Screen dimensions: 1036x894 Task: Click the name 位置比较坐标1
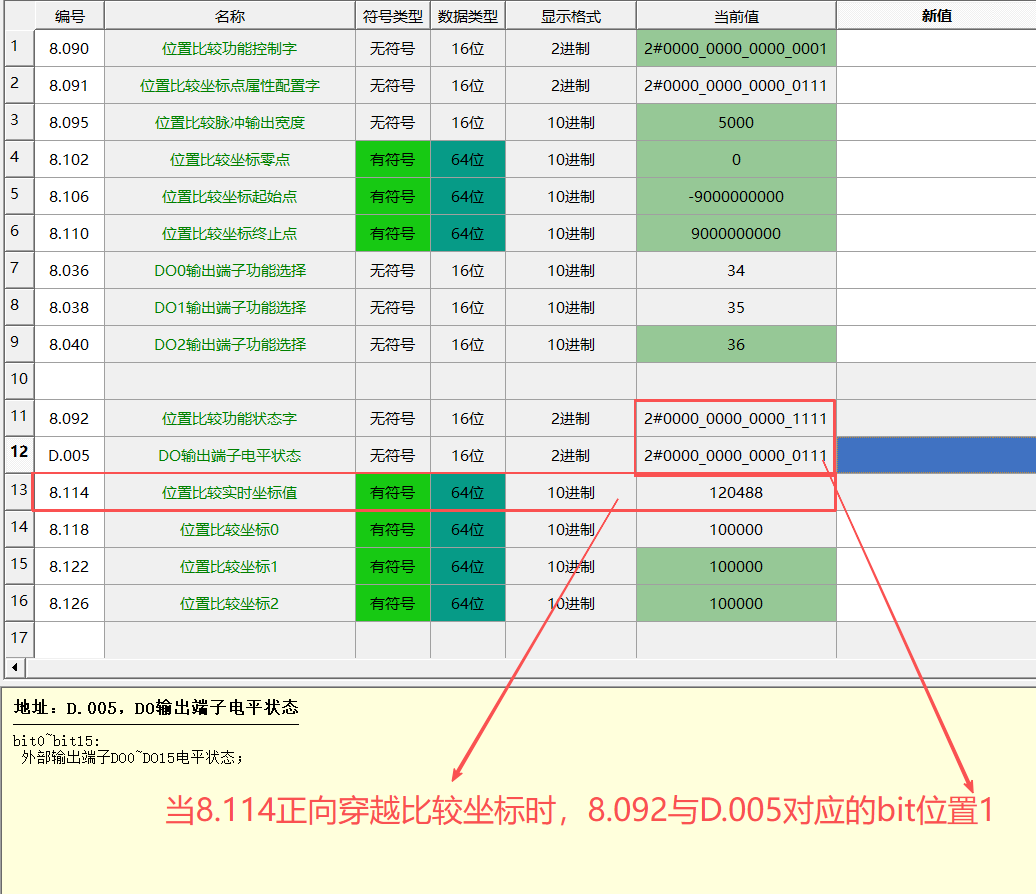pos(229,566)
